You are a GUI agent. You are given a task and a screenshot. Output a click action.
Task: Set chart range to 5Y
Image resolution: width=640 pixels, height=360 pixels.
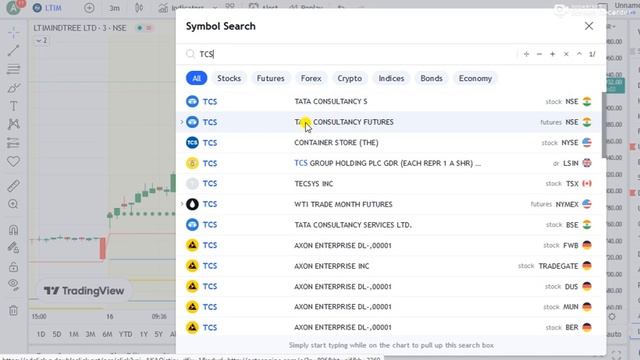point(158,334)
